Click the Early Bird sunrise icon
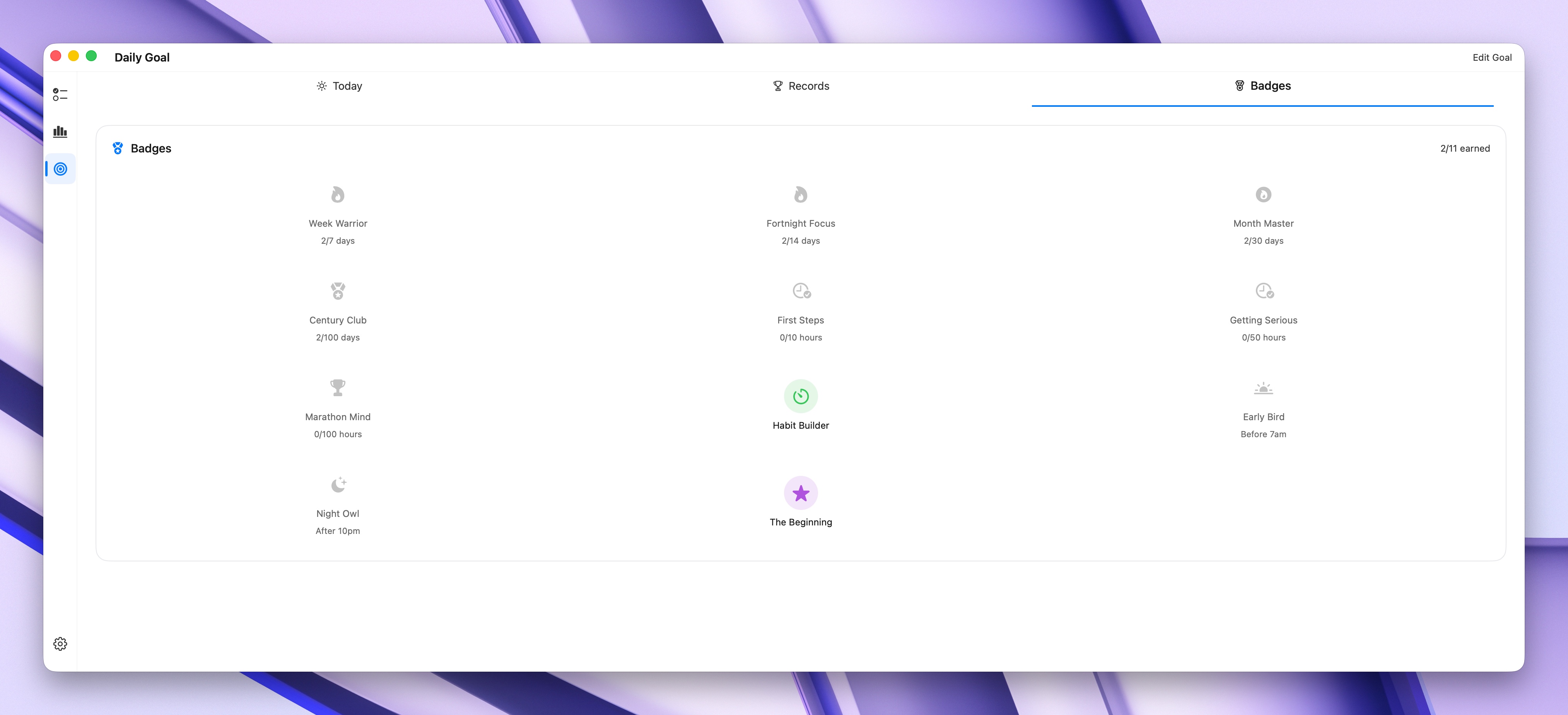 pos(1263,388)
